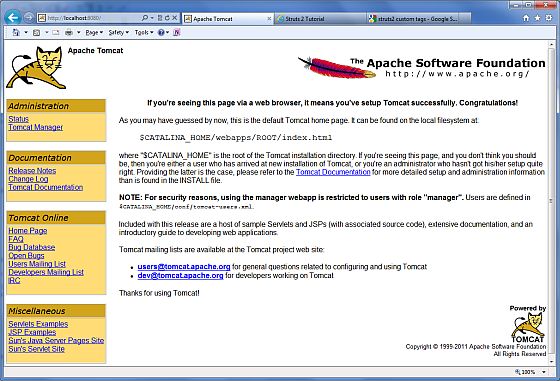Click the Apache feather logo
The width and height of the screenshot is (560, 381).
click(337, 68)
